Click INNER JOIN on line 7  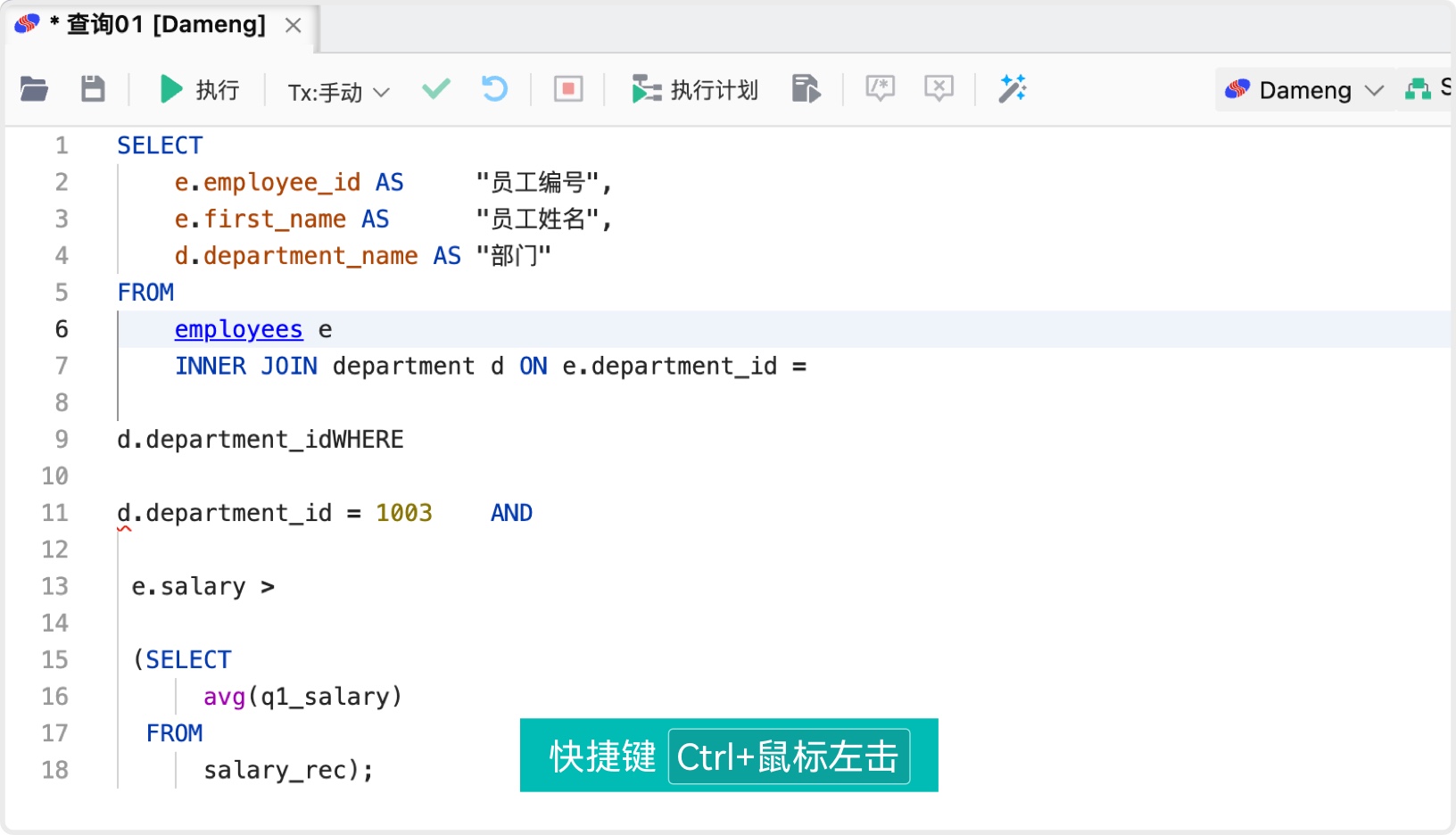pyautogui.click(x=245, y=366)
